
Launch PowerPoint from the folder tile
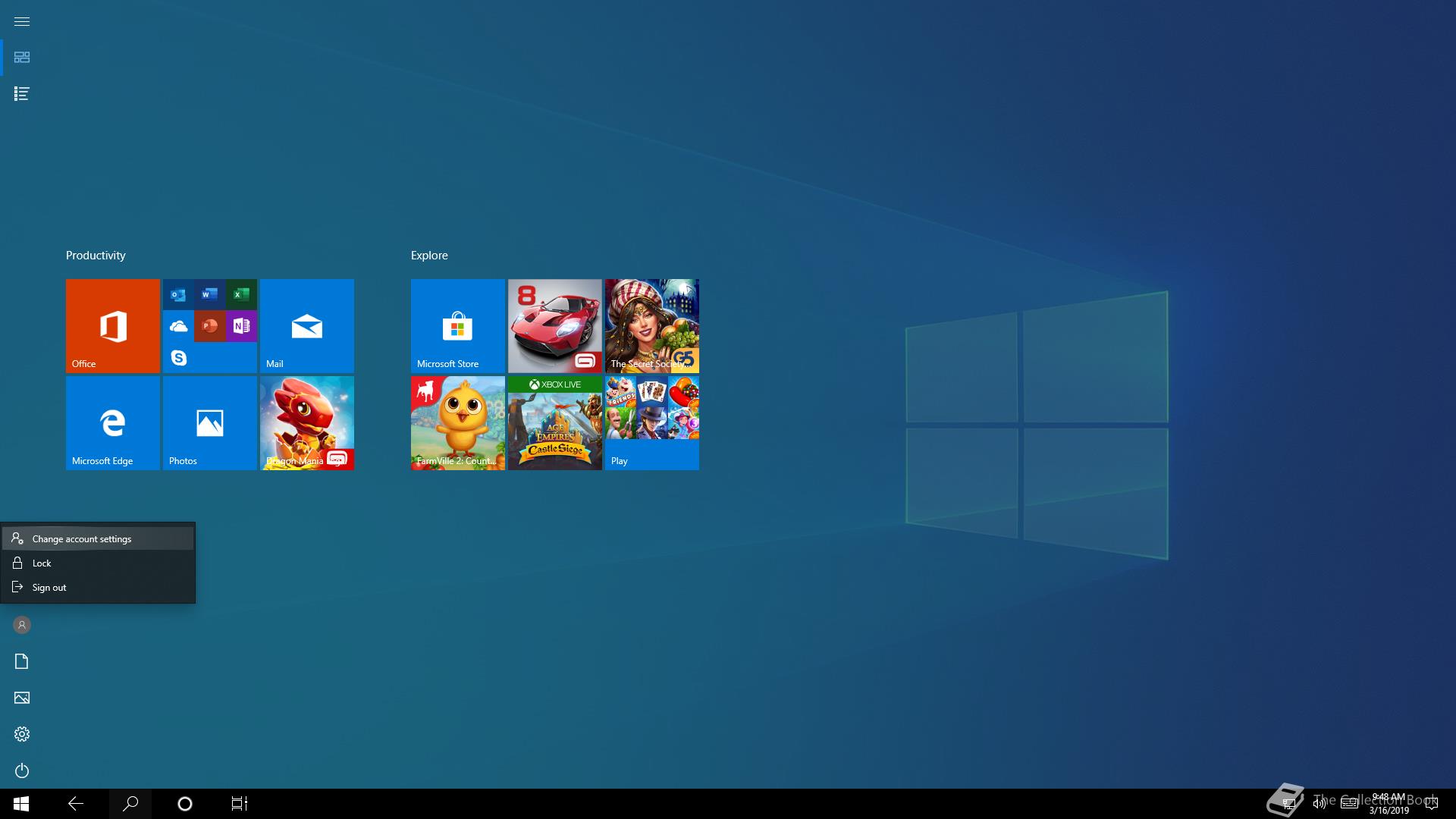click(x=210, y=326)
